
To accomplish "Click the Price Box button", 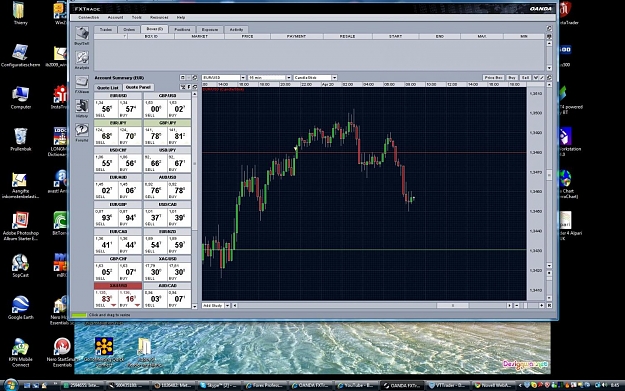I will [493, 77].
